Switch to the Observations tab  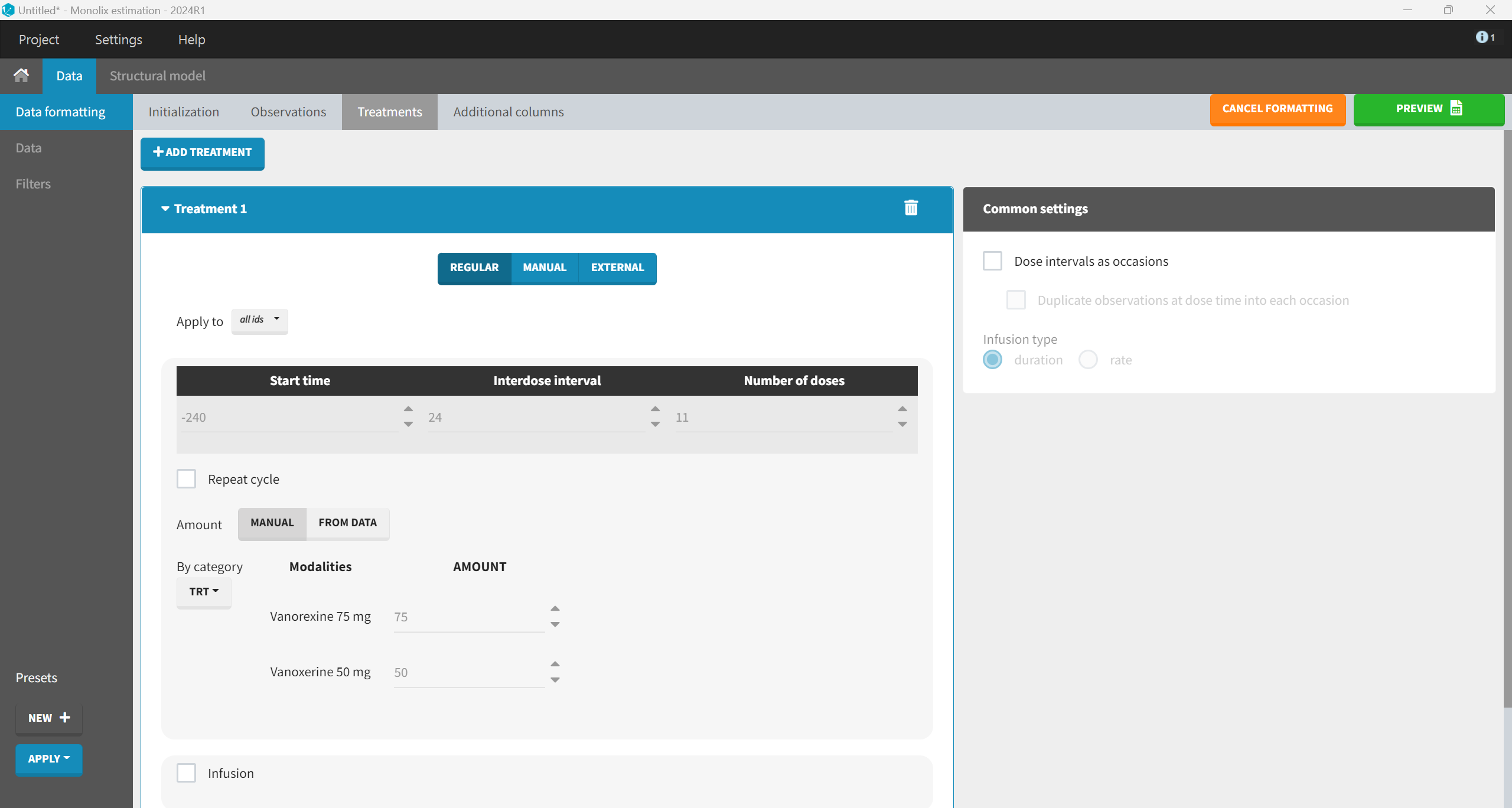[x=288, y=112]
